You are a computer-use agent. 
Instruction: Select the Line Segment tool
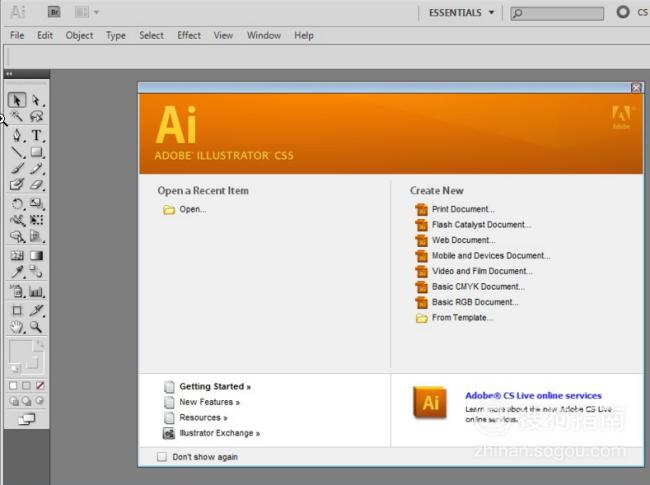17,152
